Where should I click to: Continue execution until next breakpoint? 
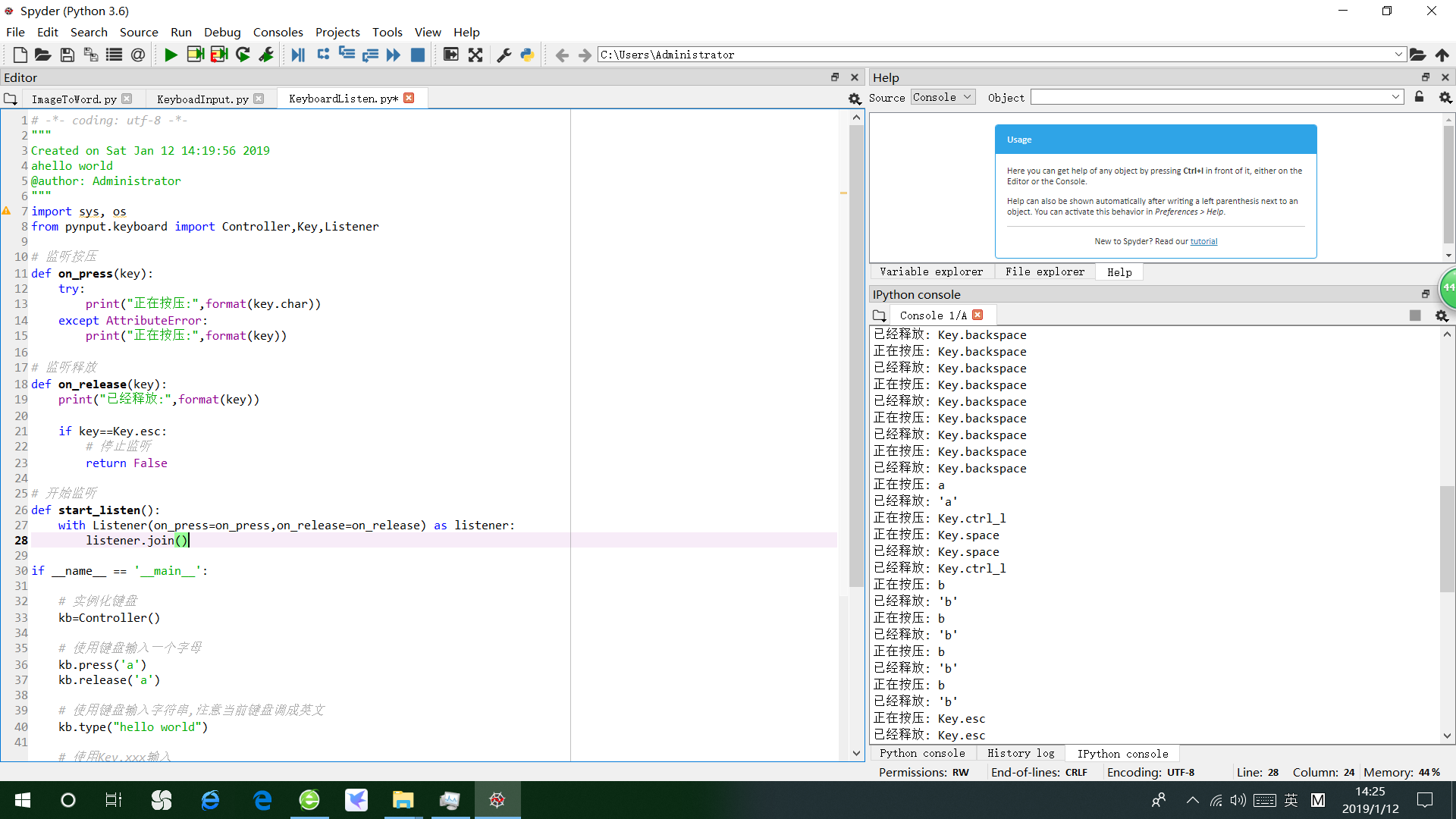click(394, 55)
